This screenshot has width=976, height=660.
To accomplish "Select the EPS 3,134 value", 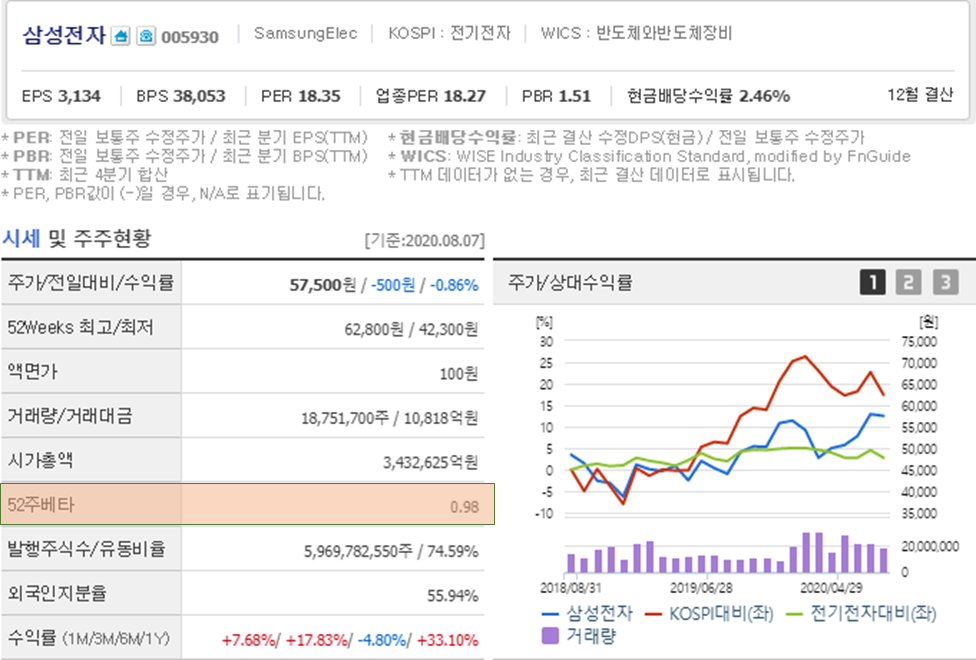I will click(x=61, y=96).
